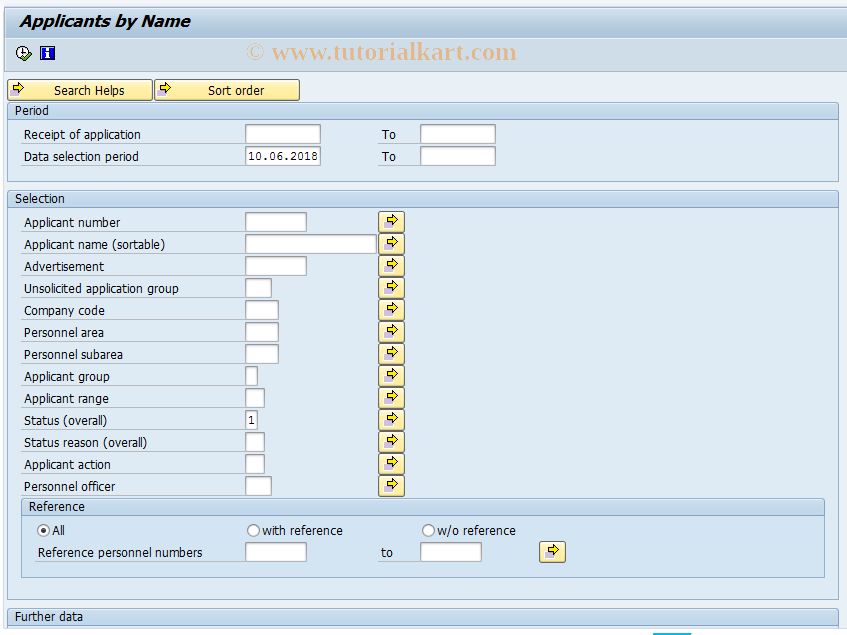Open multiple selection for Applicant name (sortable)

392,244
